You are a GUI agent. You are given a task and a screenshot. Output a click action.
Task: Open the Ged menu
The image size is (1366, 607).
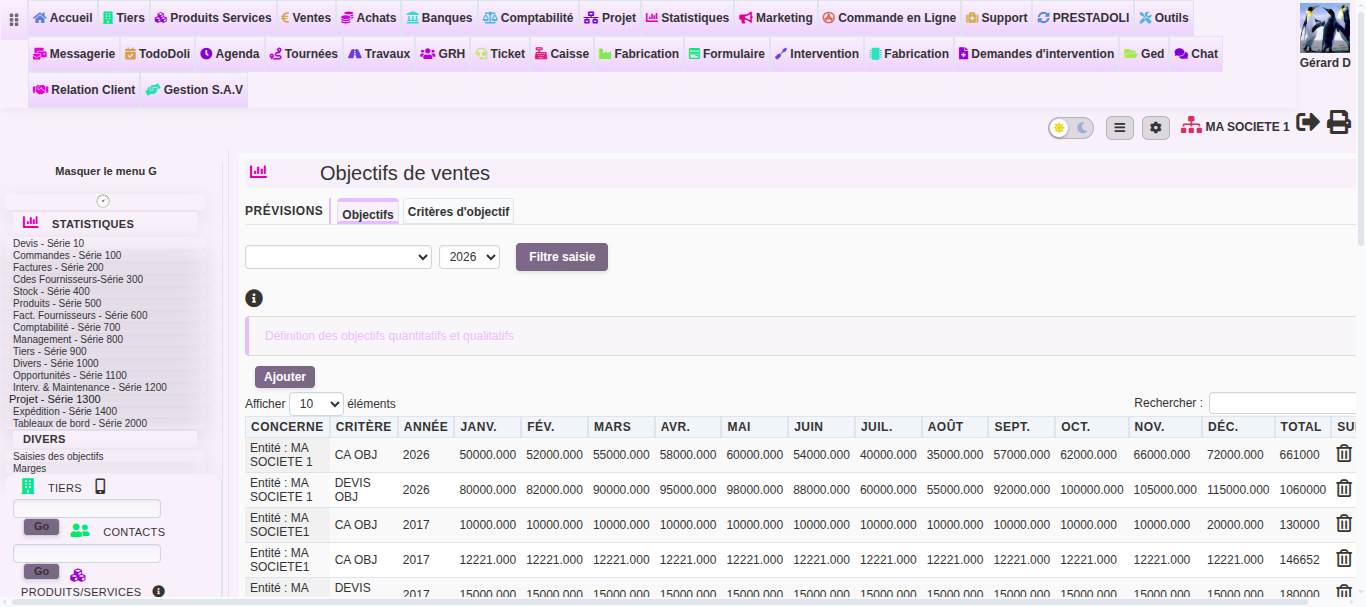[1143, 54]
